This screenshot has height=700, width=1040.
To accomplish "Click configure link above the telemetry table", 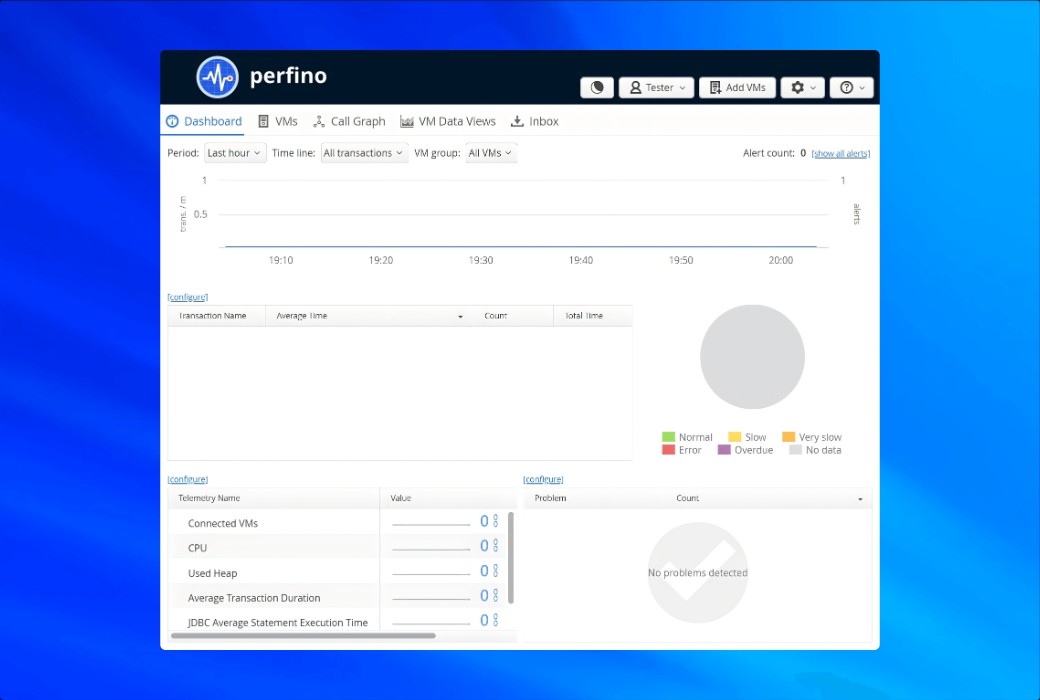I will coord(188,479).
